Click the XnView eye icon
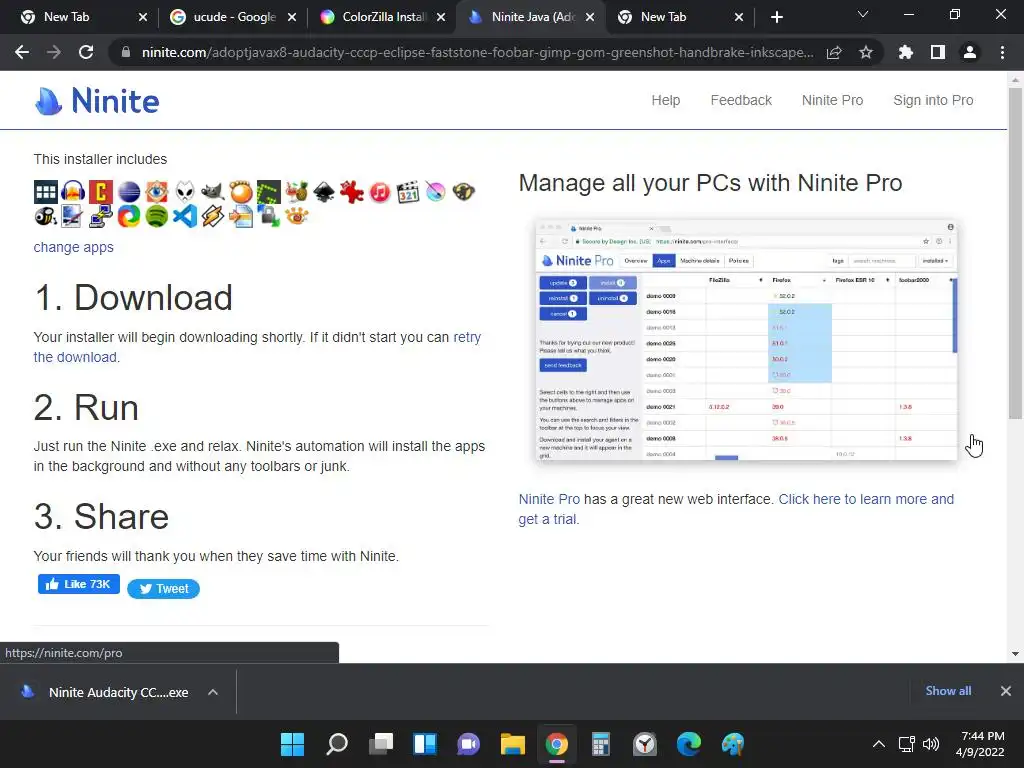 tap(296, 216)
